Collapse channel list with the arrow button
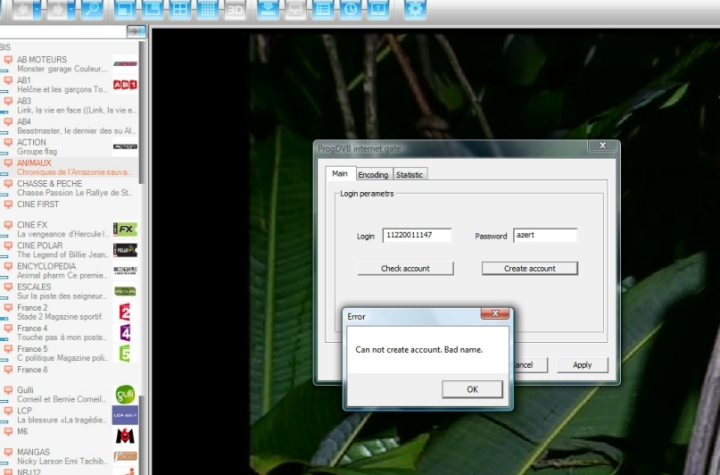This screenshot has width=720, height=475. click(x=137, y=32)
